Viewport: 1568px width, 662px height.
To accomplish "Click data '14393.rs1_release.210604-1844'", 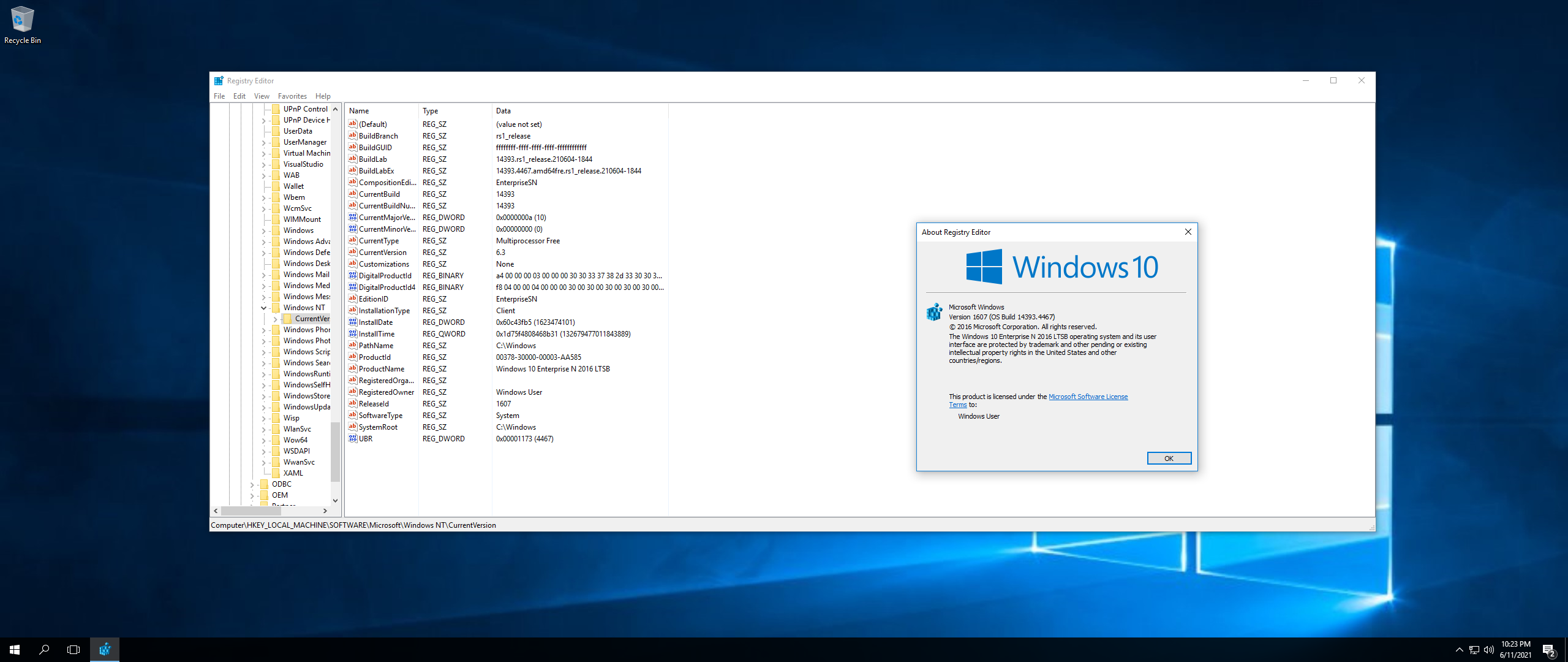I will tap(544, 159).
